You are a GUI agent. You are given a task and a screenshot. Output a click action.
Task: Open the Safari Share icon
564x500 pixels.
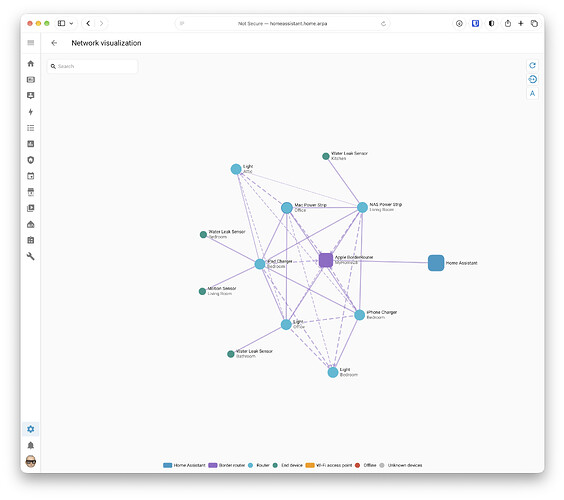tap(508, 23)
